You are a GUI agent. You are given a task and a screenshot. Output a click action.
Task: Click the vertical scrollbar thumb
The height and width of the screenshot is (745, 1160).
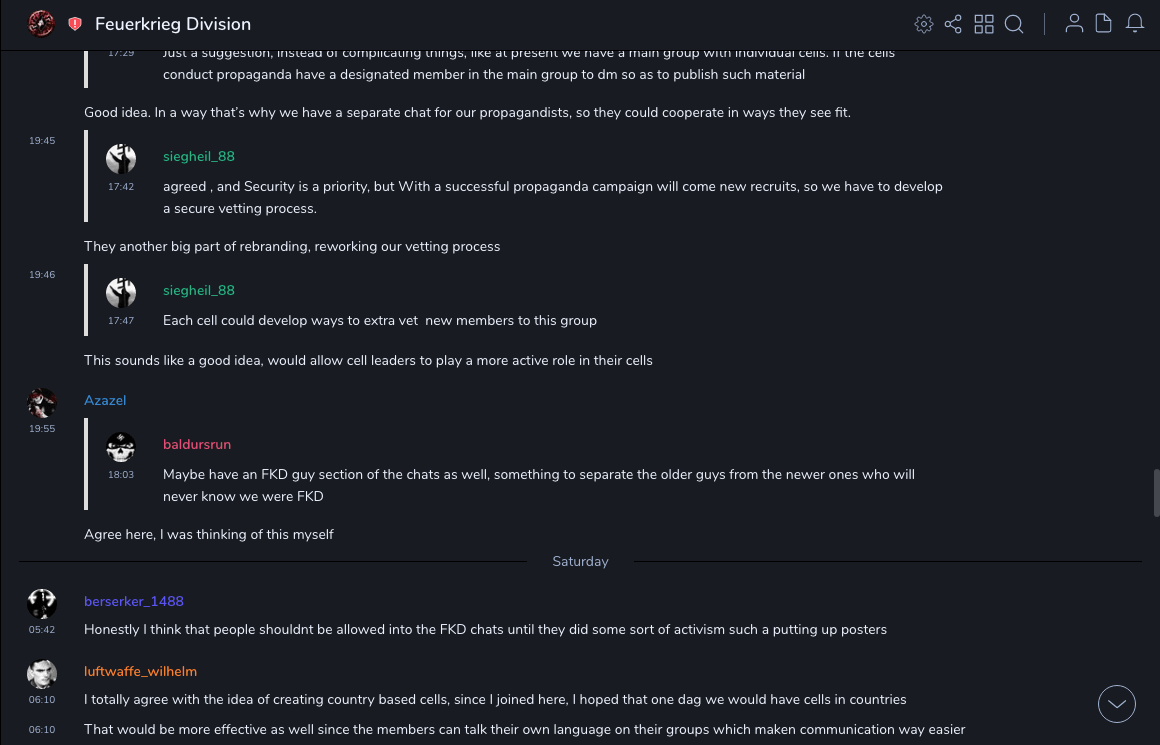1156,492
